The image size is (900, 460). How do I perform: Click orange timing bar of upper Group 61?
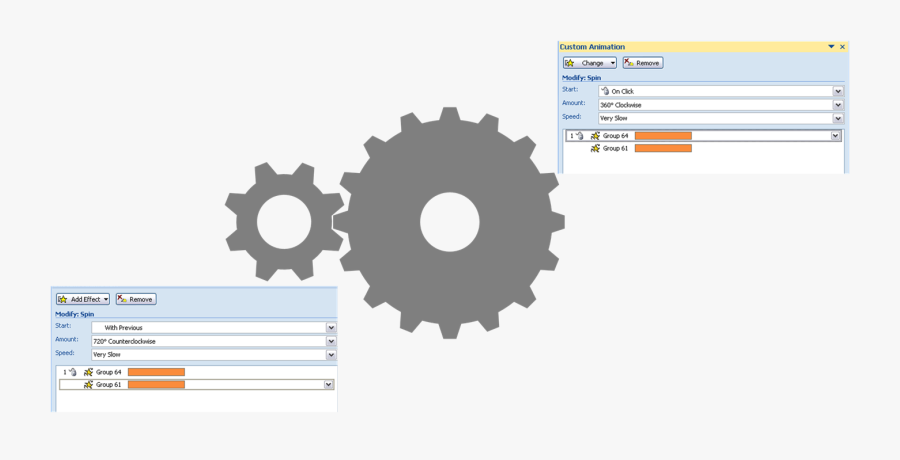663,148
